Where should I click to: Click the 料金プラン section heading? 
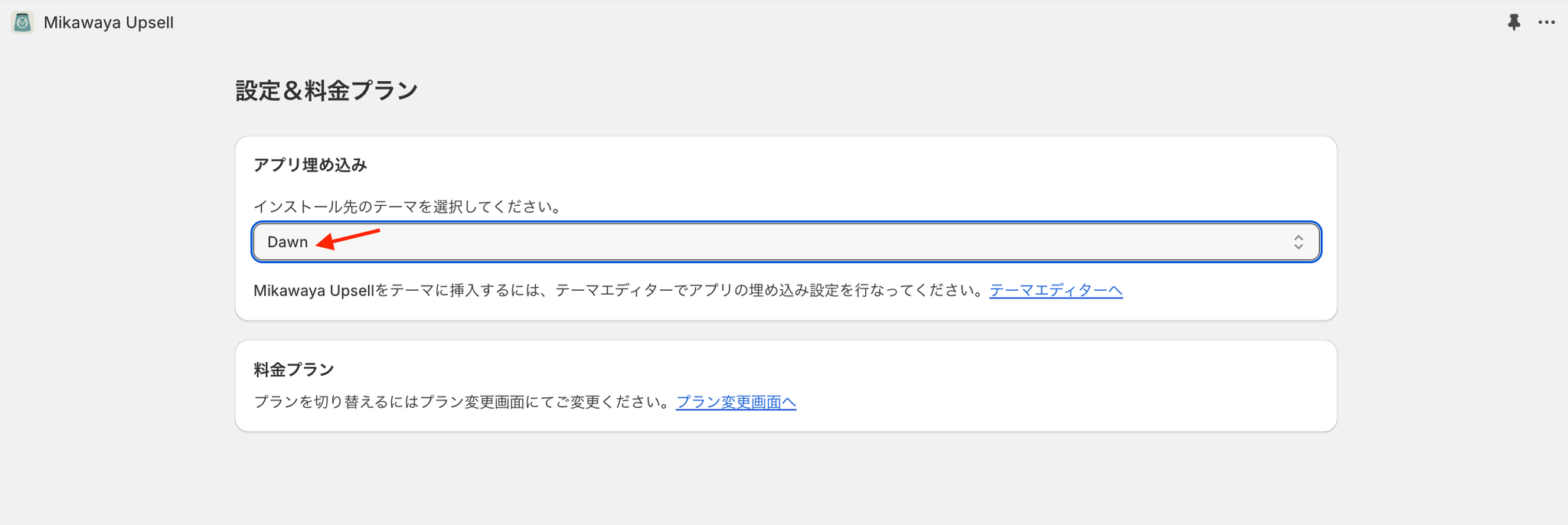click(x=294, y=370)
